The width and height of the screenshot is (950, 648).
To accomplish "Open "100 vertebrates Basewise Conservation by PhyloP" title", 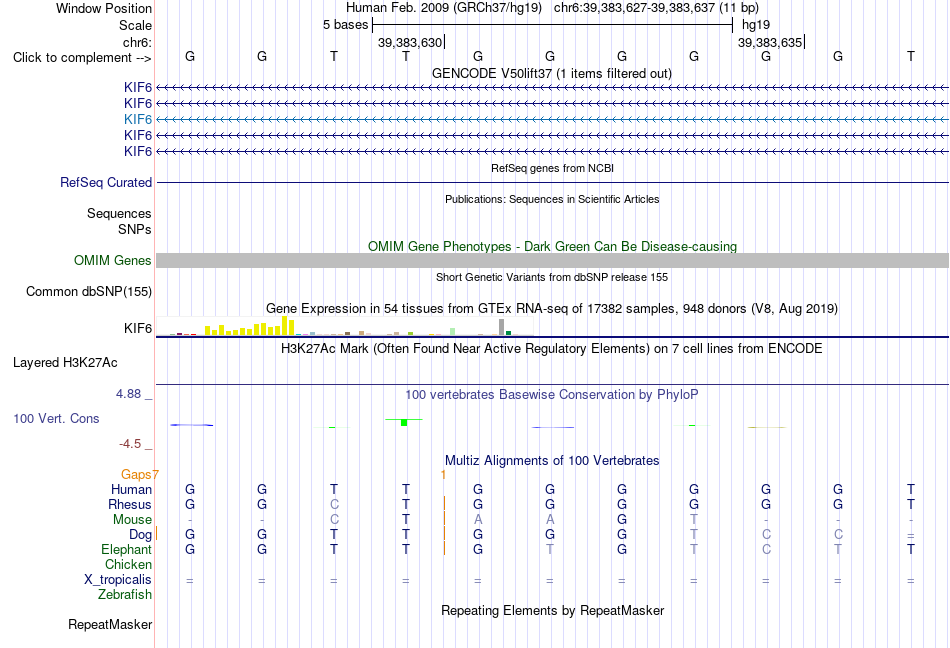I will tap(552, 394).
